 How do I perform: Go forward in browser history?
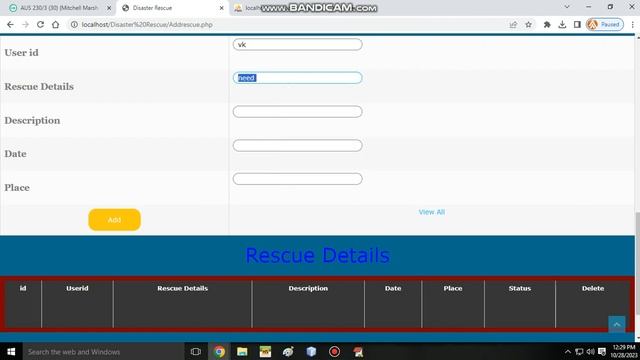[x=25, y=24]
